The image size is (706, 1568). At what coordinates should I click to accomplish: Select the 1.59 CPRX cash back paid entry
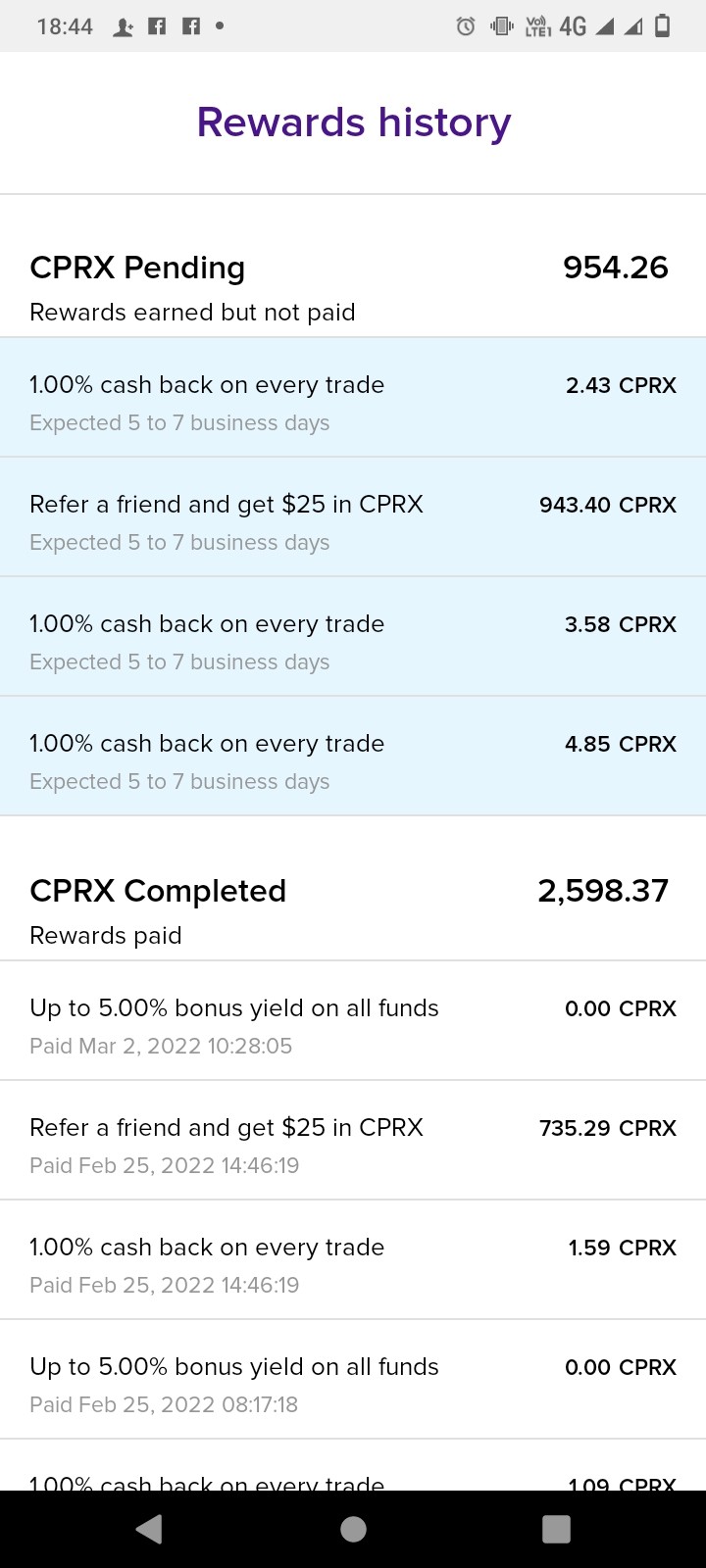[x=353, y=1260]
